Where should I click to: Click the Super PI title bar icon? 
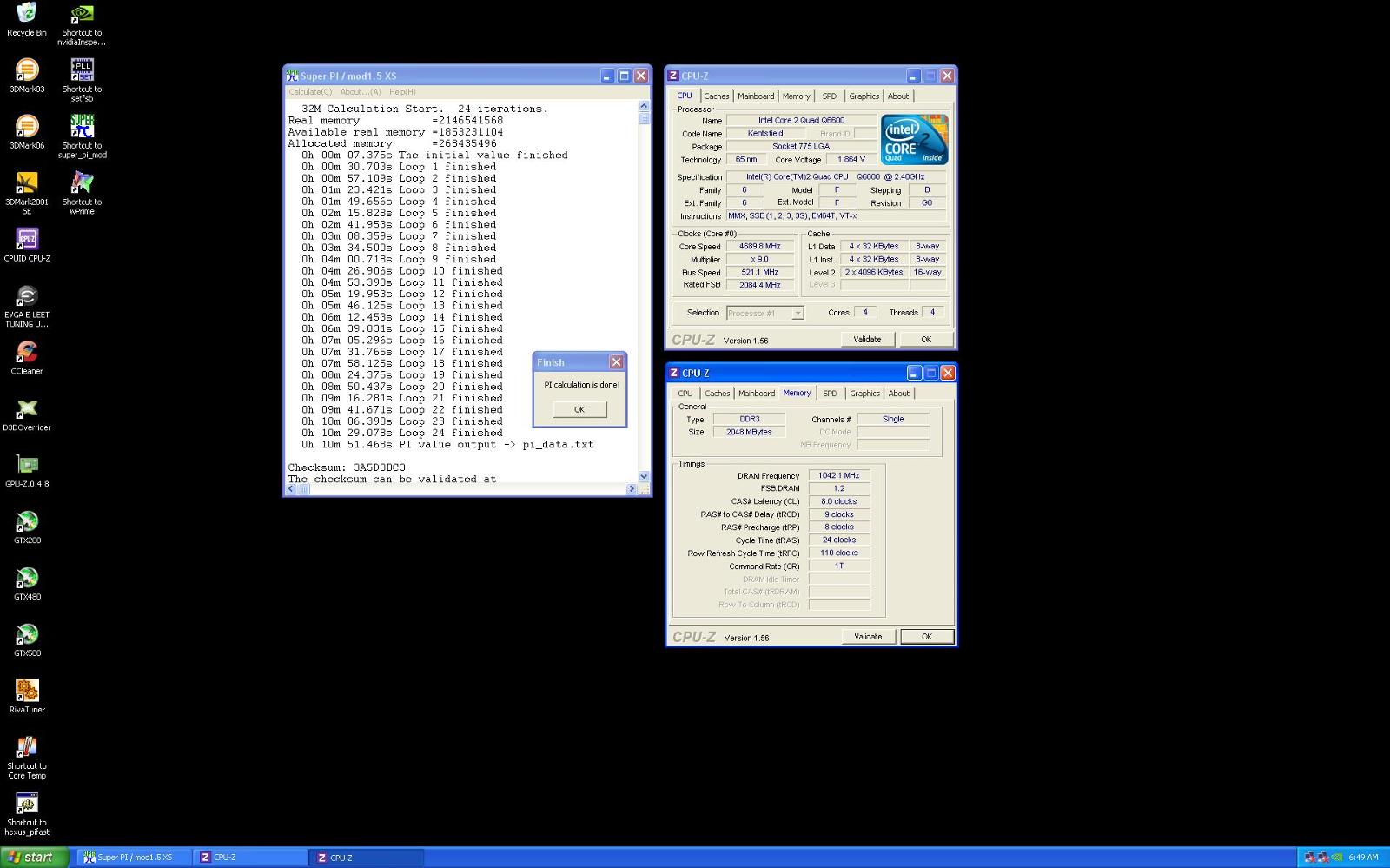coord(293,76)
